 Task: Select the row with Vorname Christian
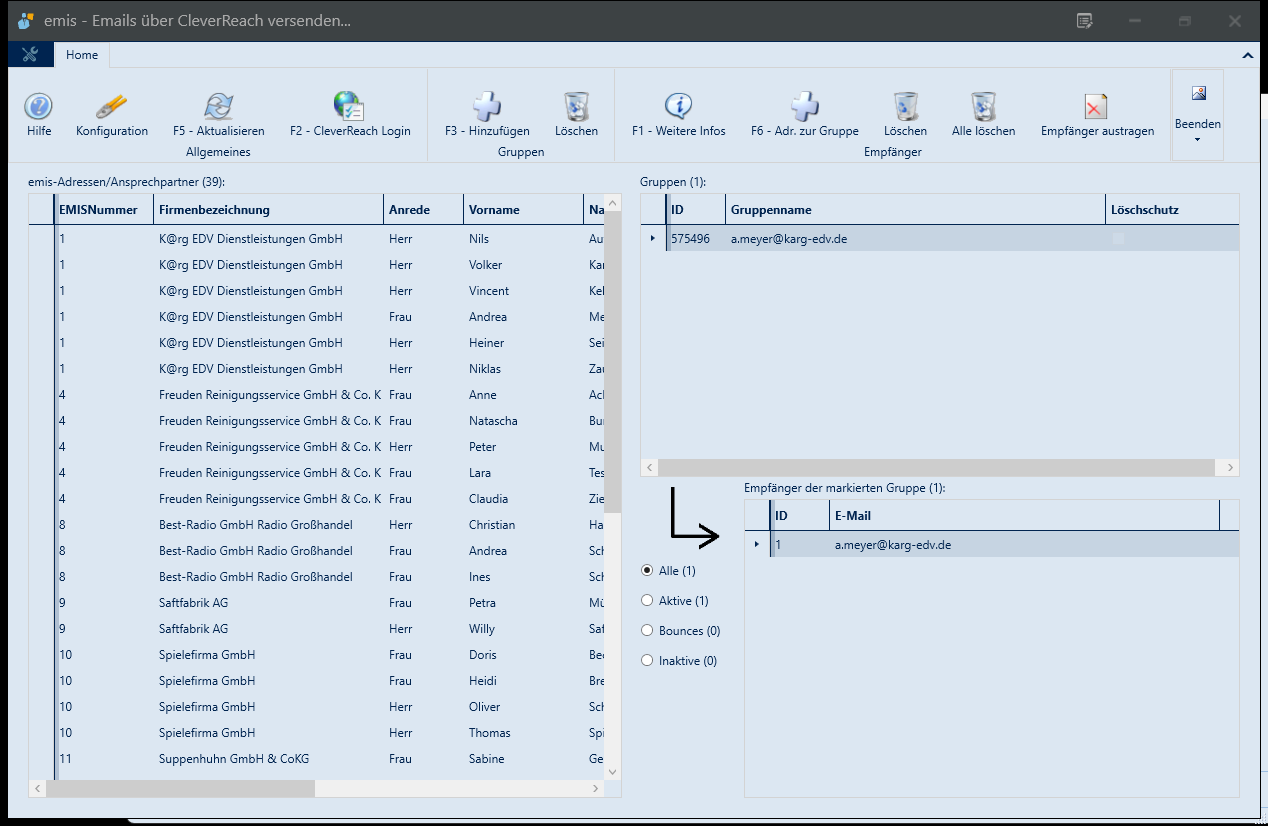pyautogui.click(x=317, y=525)
